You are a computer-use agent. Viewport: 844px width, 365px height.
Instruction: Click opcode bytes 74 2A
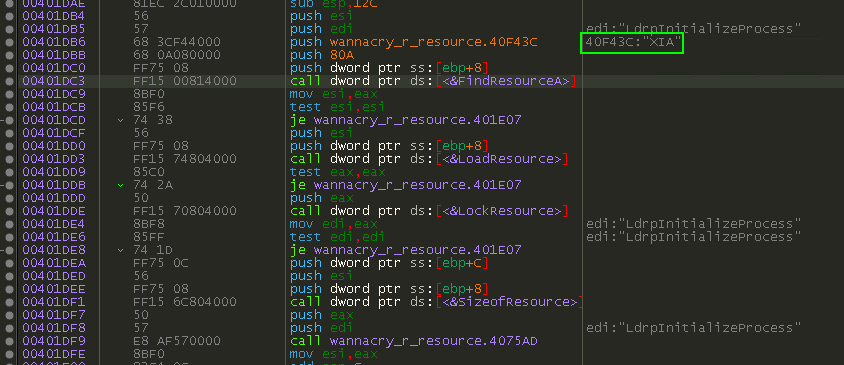pos(153,185)
